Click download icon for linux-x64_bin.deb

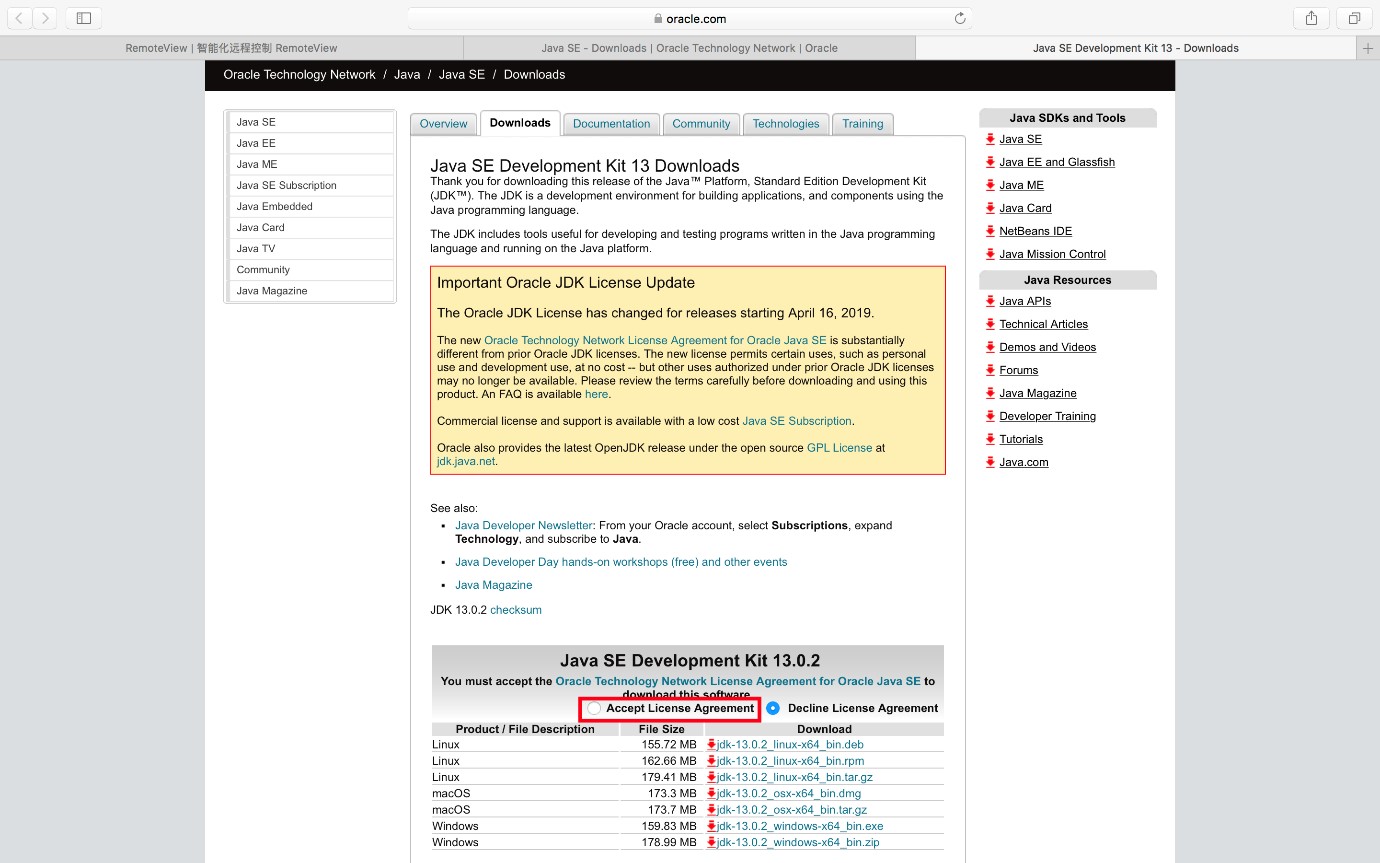712,744
